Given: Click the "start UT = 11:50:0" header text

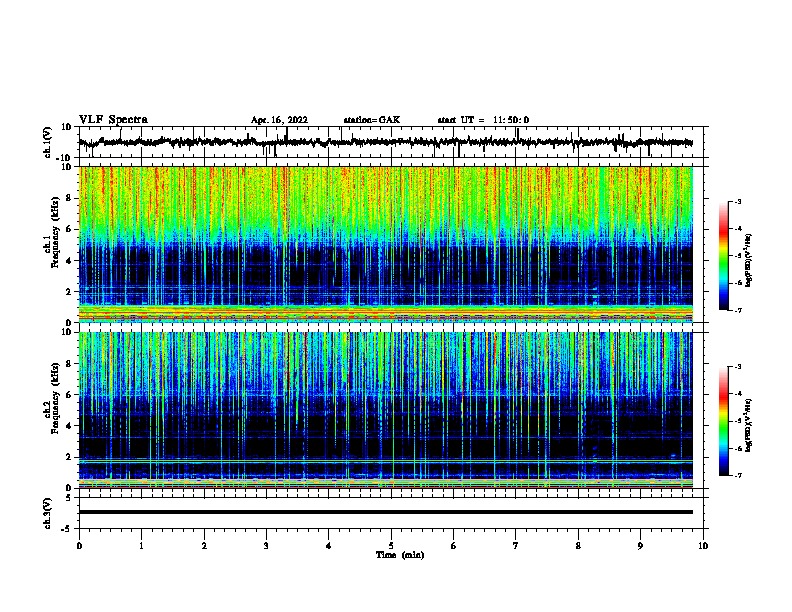Looking at the screenshot, I should coord(483,120).
